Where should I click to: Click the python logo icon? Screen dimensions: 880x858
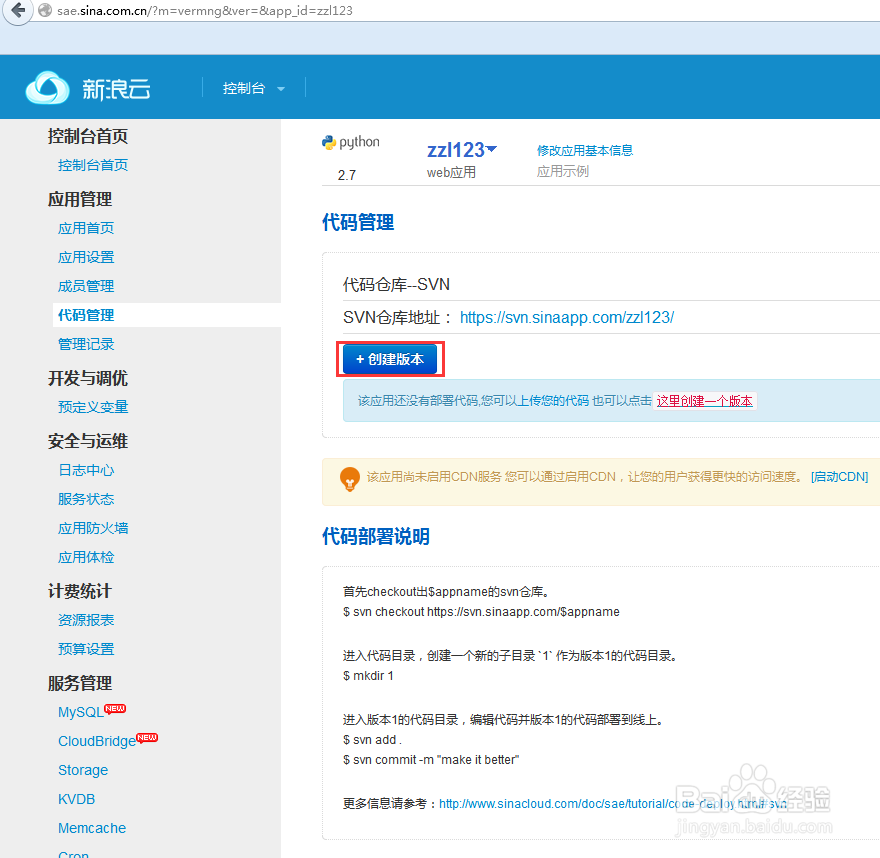(328, 143)
